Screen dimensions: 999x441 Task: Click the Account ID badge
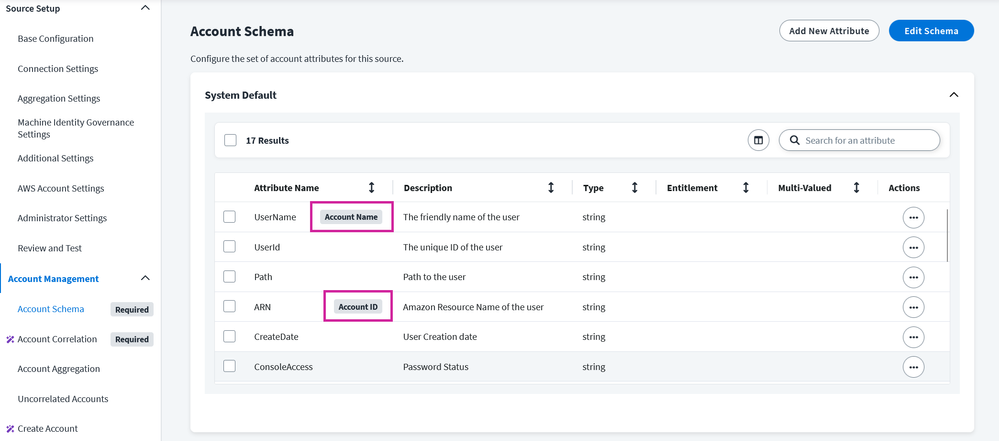coord(358,307)
